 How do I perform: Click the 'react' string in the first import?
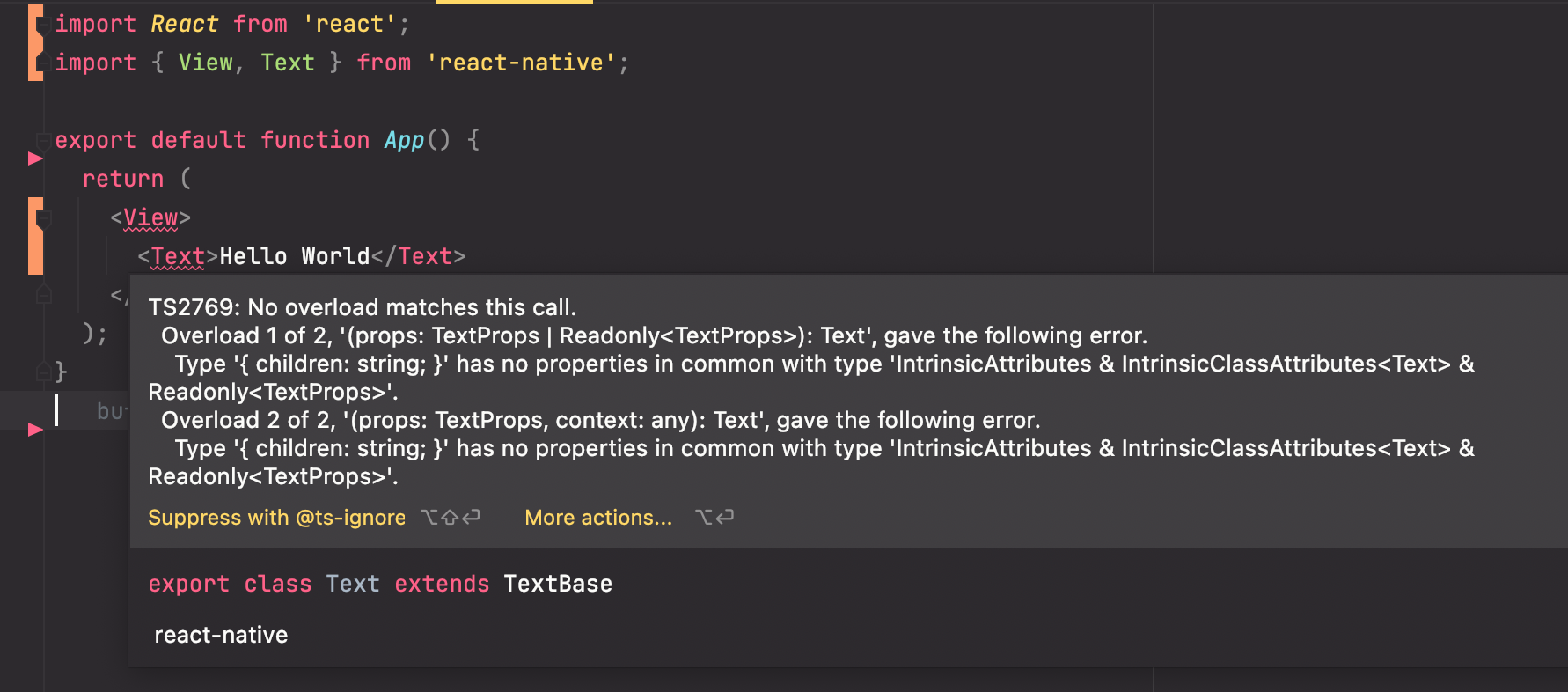[x=349, y=24]
